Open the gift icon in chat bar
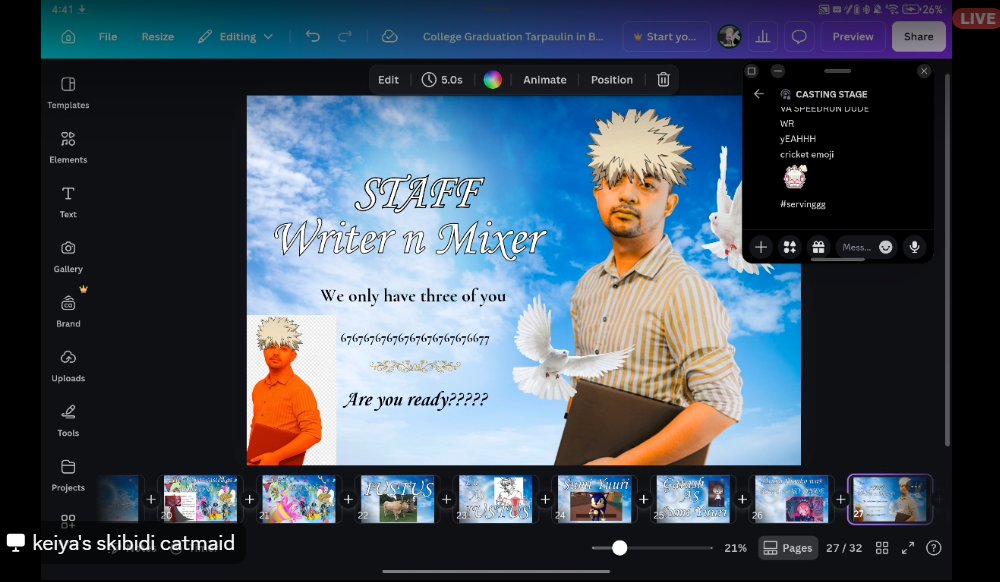This screenshot has width=1000, height=582. pyautogui.click(x=818, y=247)
